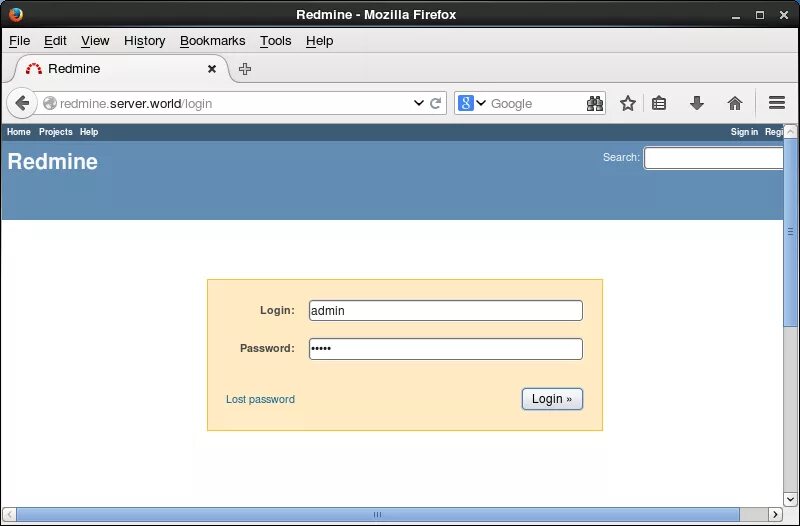Image resolution: width=800 pixels, height=526 pixels.
Task: Open the Firefox hamburger menu
Action: click(777, 103)
